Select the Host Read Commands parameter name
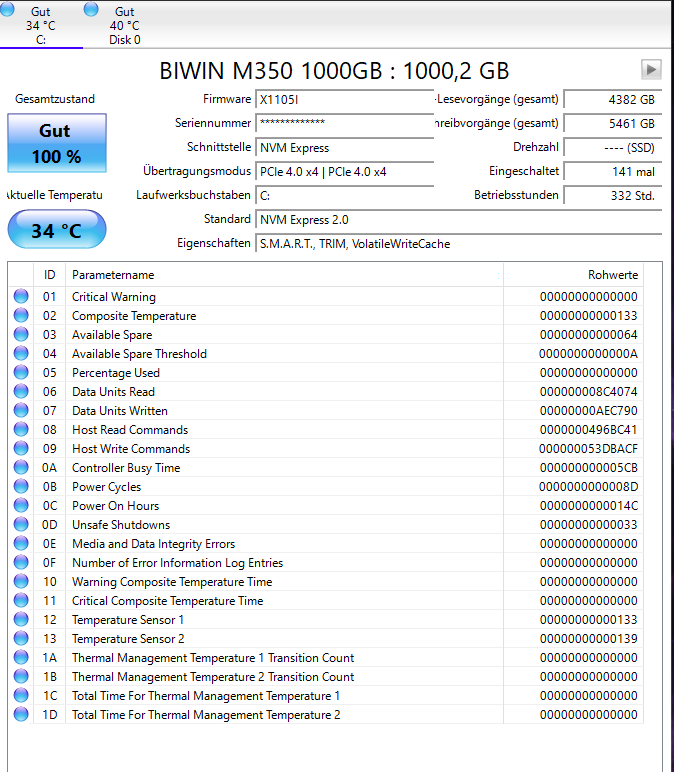 coord(130,430)
